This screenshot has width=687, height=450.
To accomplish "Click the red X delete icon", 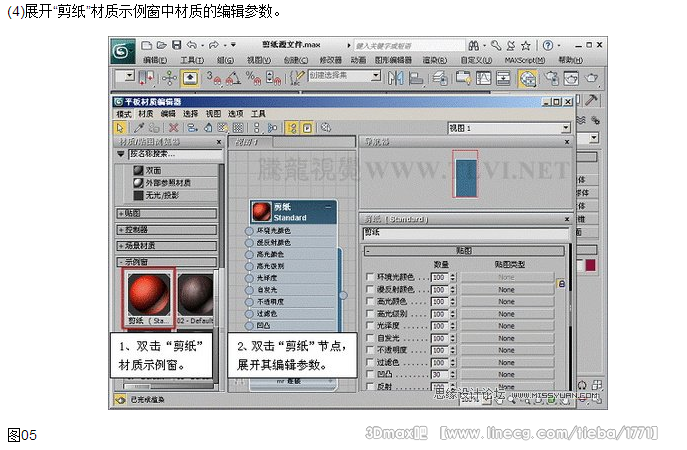I will (x=174, y=128).
